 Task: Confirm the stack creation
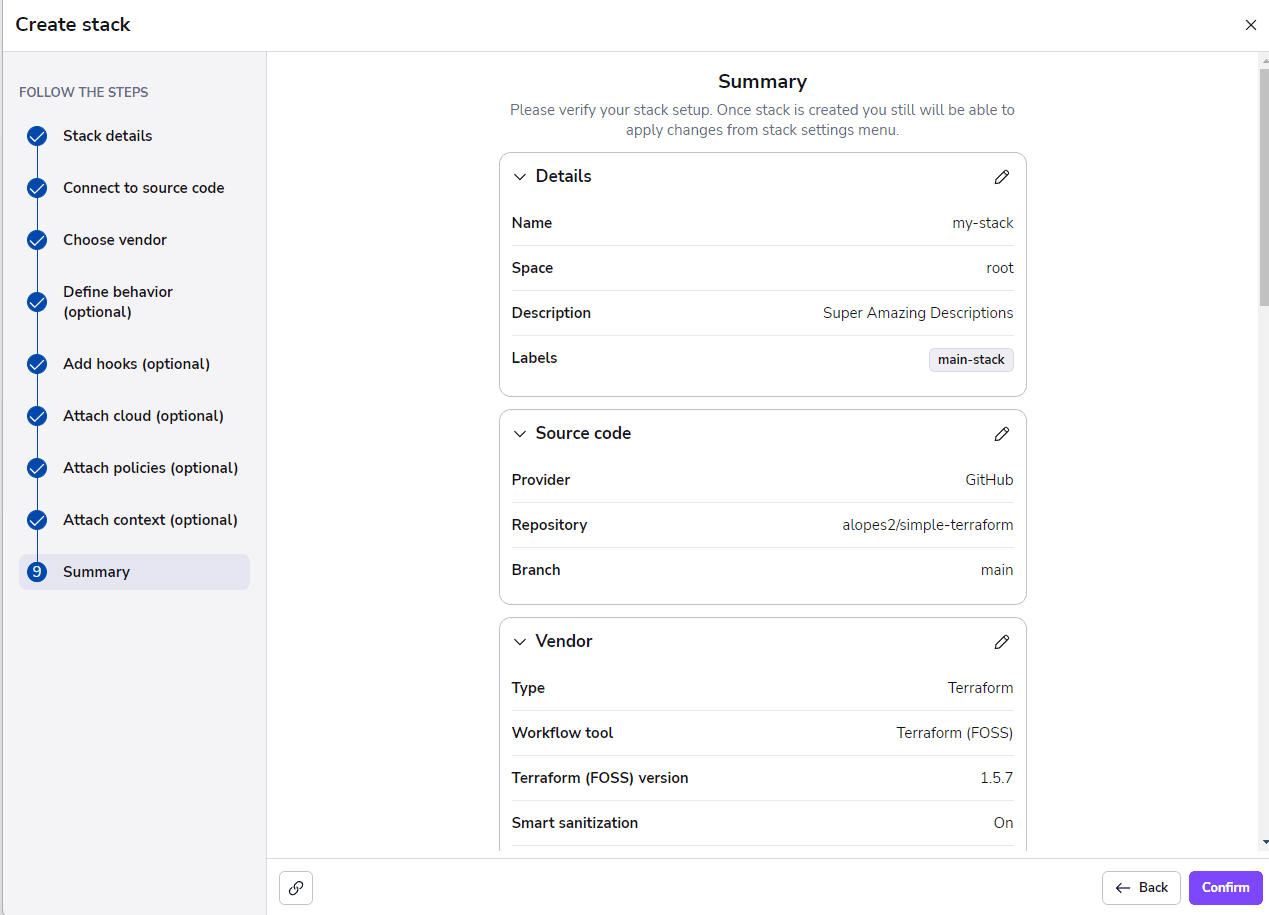click(1225, 887)
